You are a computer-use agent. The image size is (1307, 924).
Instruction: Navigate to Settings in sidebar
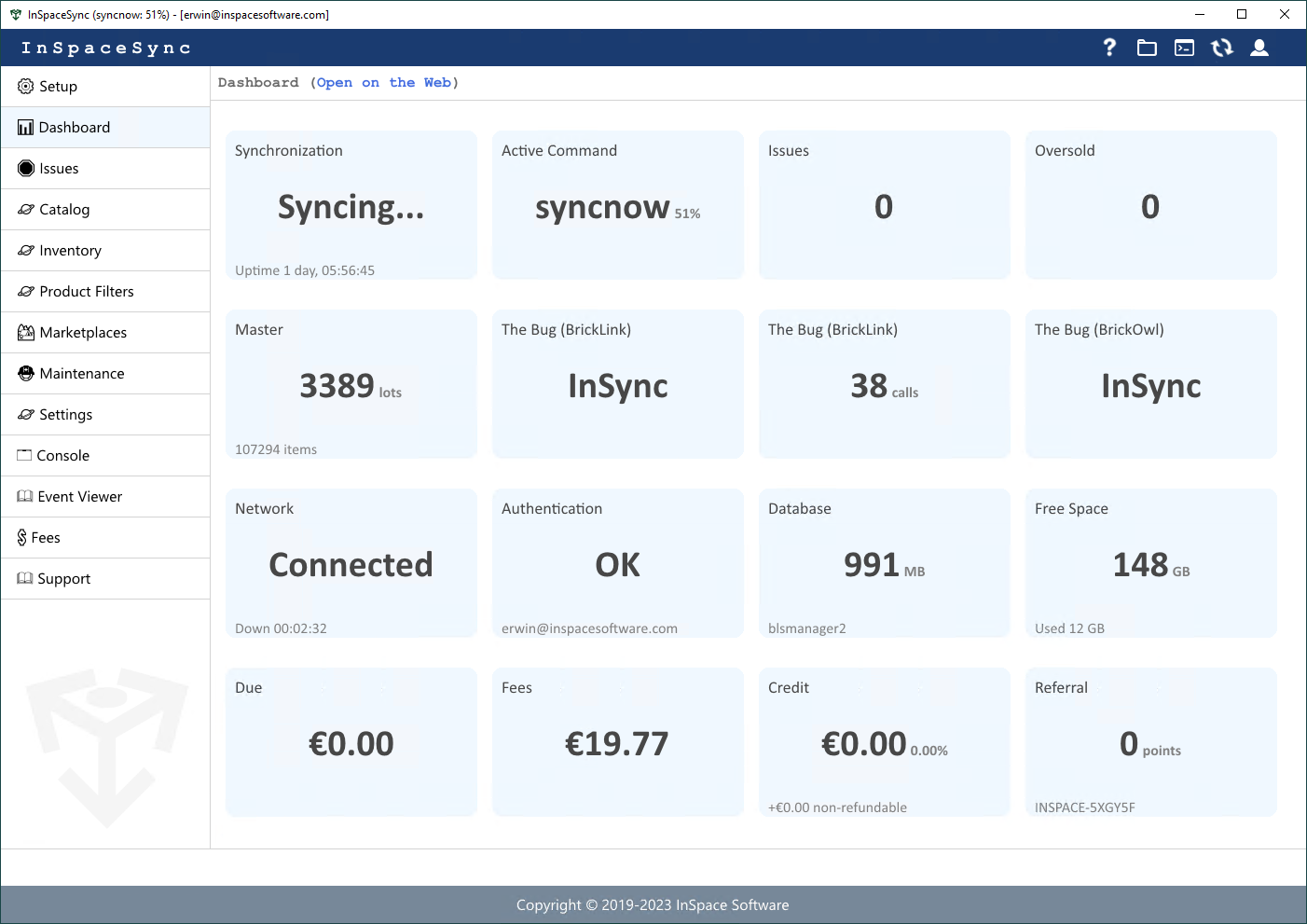pos(65,415)
